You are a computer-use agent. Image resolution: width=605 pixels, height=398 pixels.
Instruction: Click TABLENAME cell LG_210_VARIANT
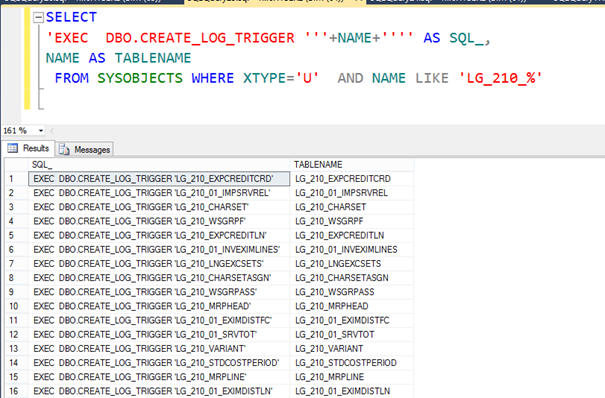(x=352, y=349)
